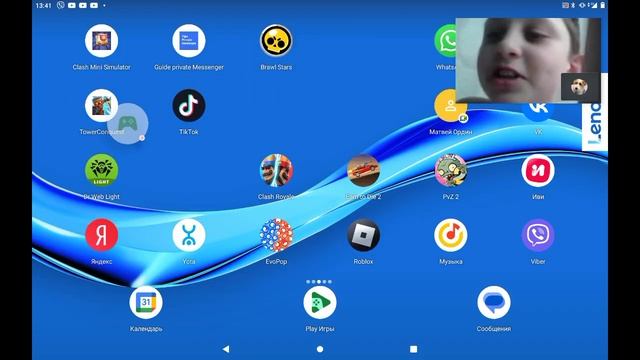Tap the Viber status bar notification icon
Viewport: 640px width, 360px height.
60,5
